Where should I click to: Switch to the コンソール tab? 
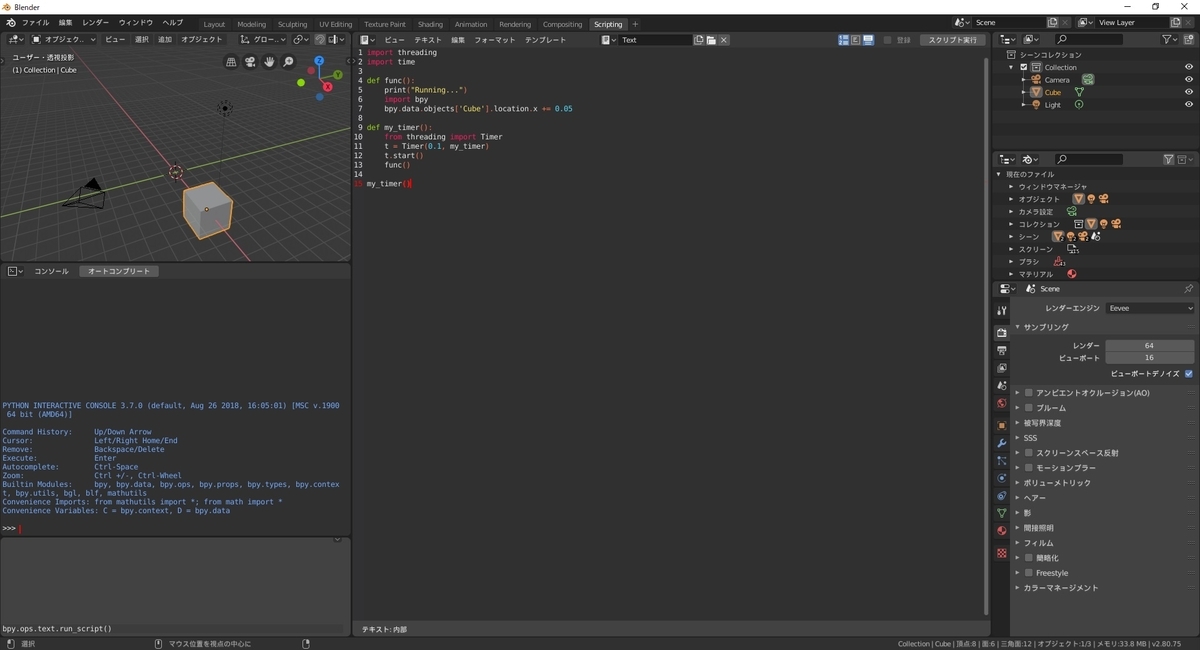pos(52,271)
